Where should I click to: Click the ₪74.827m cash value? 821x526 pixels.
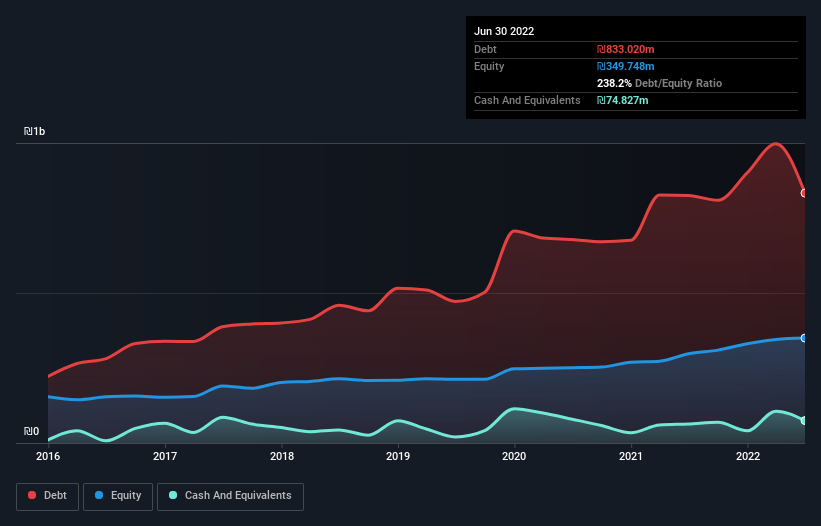coord(623,100)
